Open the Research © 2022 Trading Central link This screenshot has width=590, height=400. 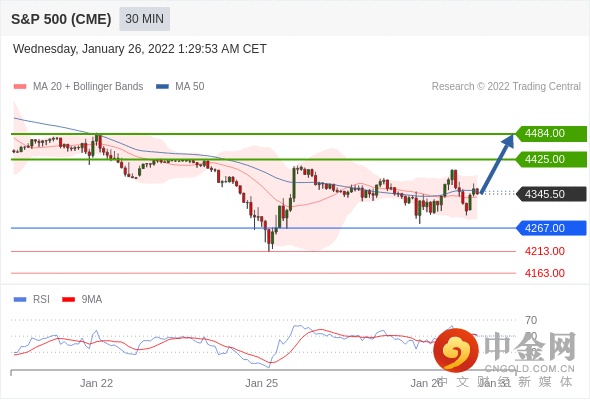(506, 87)
